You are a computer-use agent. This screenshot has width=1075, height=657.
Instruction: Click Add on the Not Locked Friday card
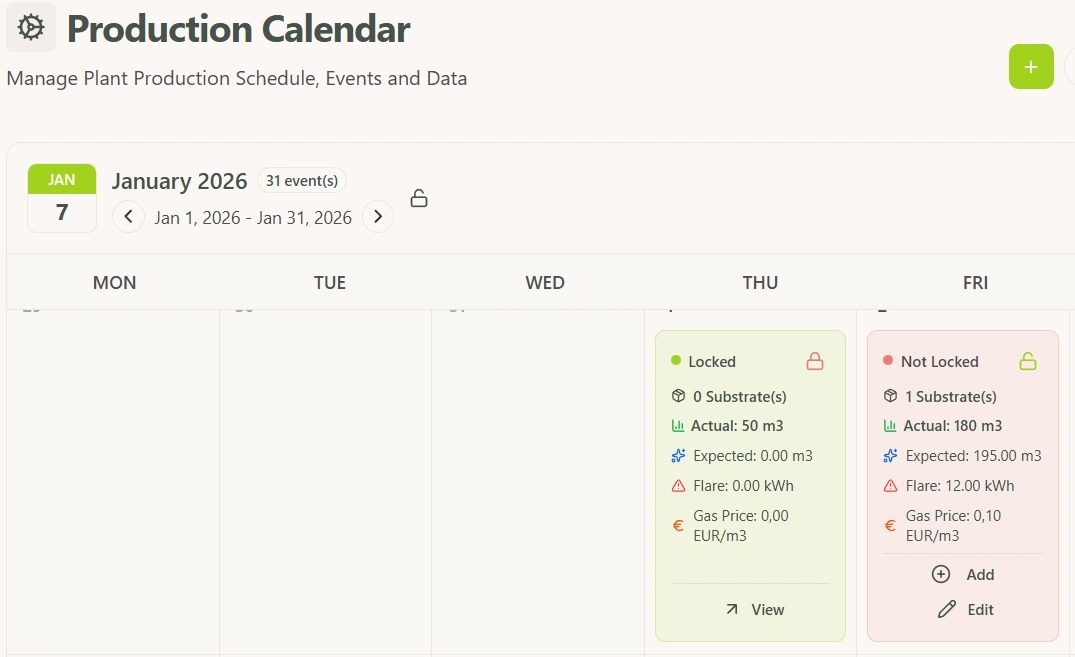pos(963,574)
